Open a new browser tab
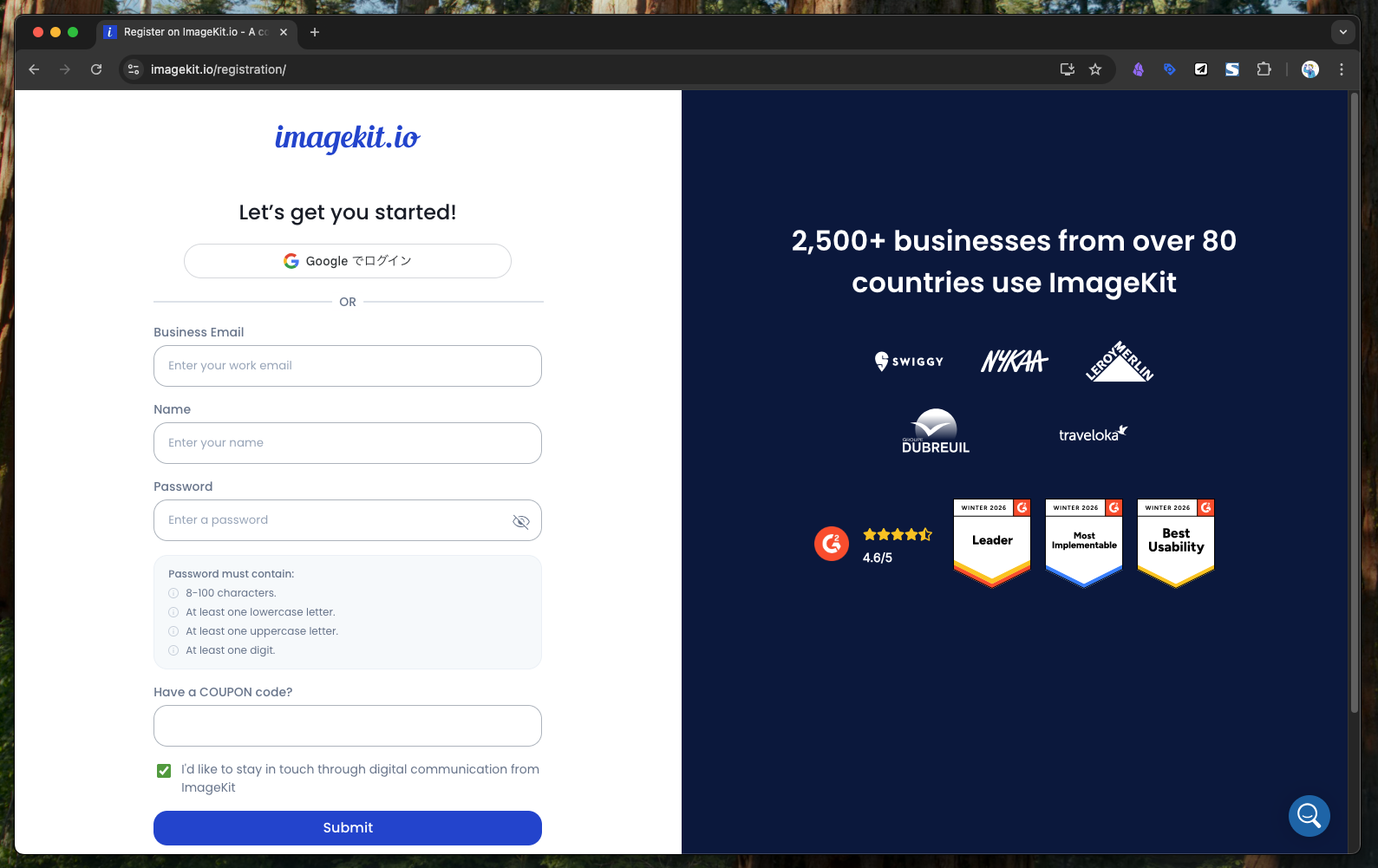Image resolution: width=1378 pixels, height=868 pixels. (x=315, y=32)
